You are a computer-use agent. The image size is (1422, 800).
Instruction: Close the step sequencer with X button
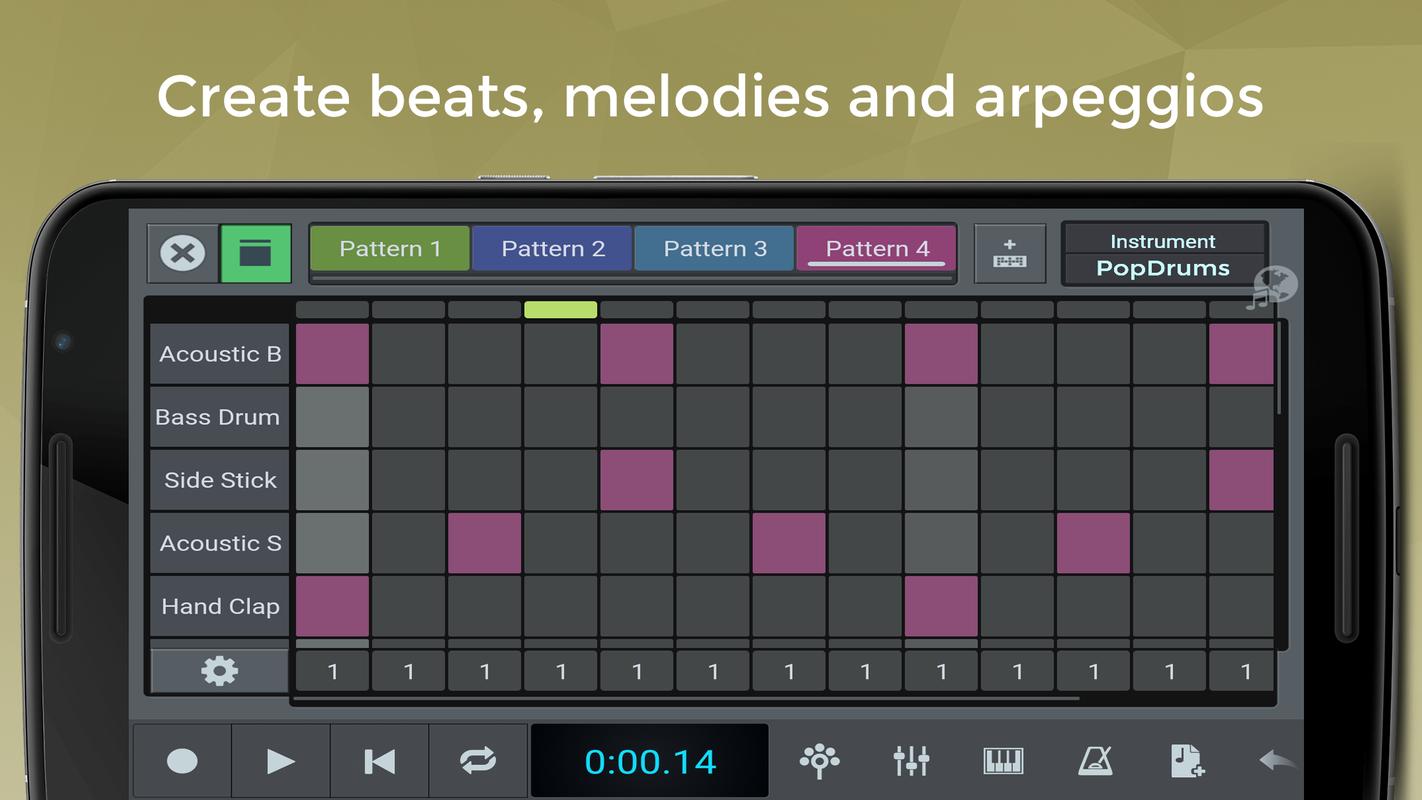pos(183,253)
